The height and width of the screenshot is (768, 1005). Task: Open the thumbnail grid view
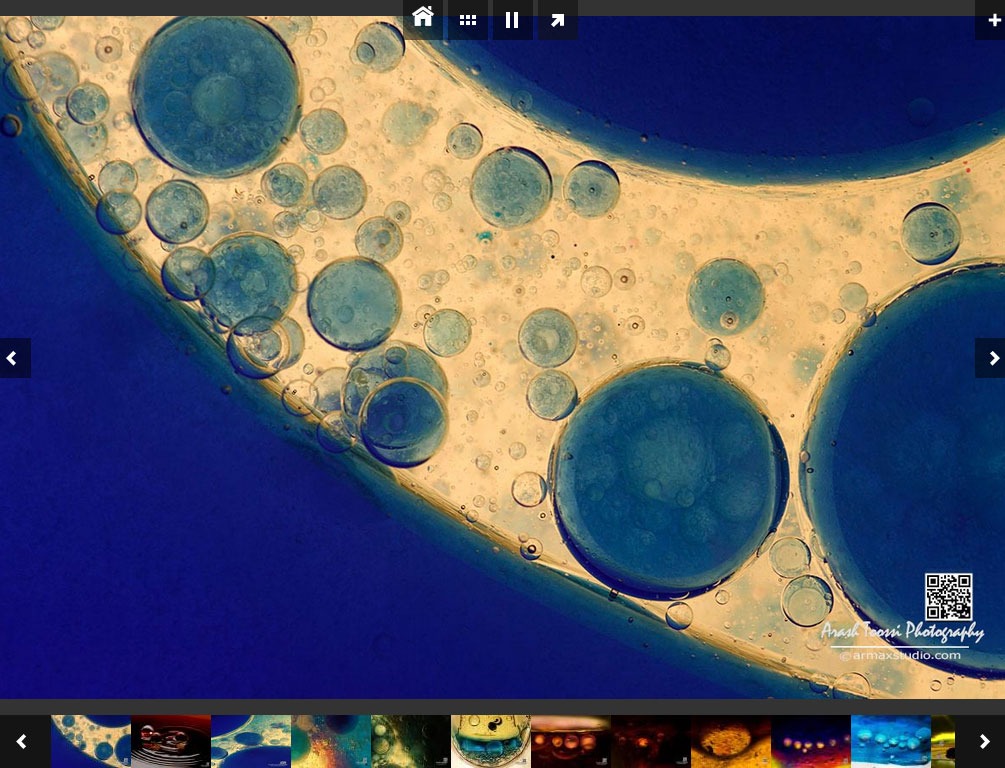click(x=467, y=19)
